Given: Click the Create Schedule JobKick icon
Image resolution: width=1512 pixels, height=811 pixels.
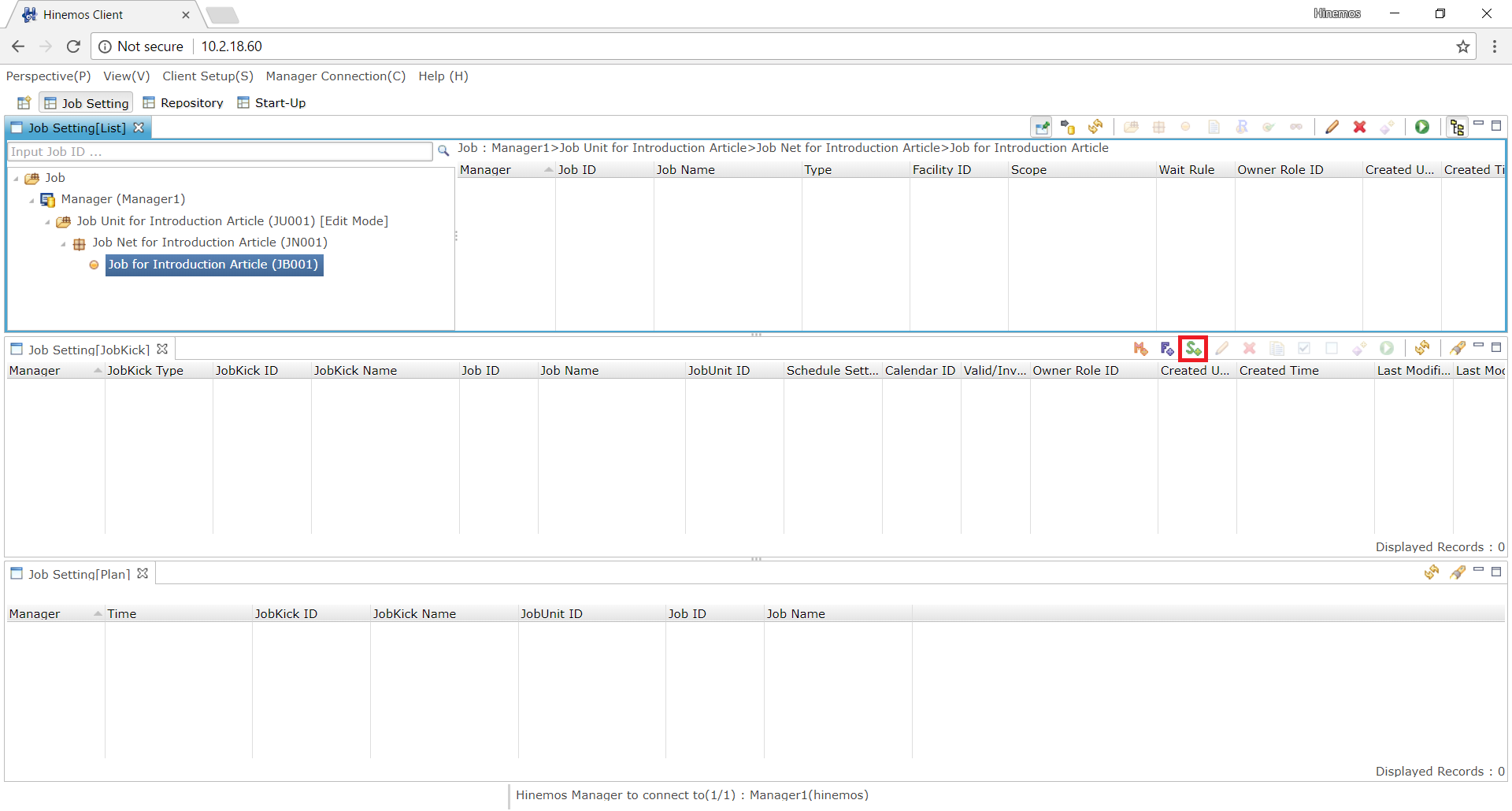Looking at the screenshot, I should click(1193, 348).
